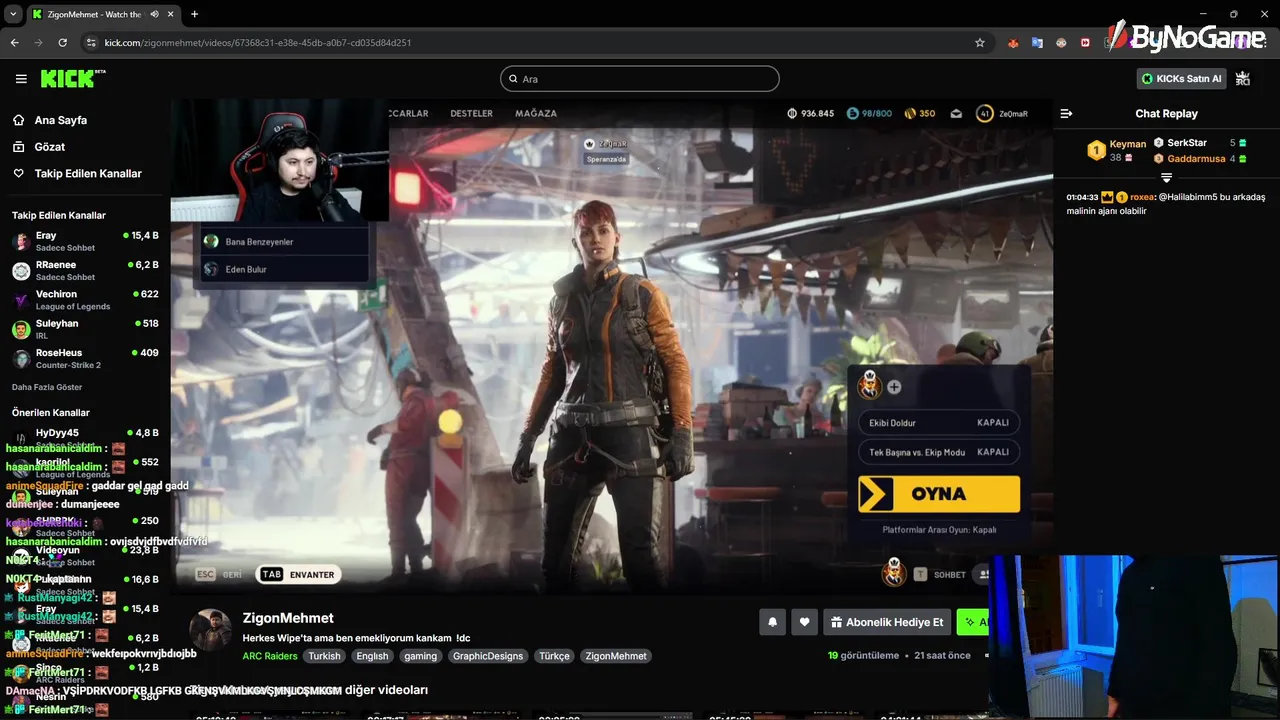Click the red fast-forward extension icon
The height and width of the screenshot is (720, 1280).
(1085, 43)
